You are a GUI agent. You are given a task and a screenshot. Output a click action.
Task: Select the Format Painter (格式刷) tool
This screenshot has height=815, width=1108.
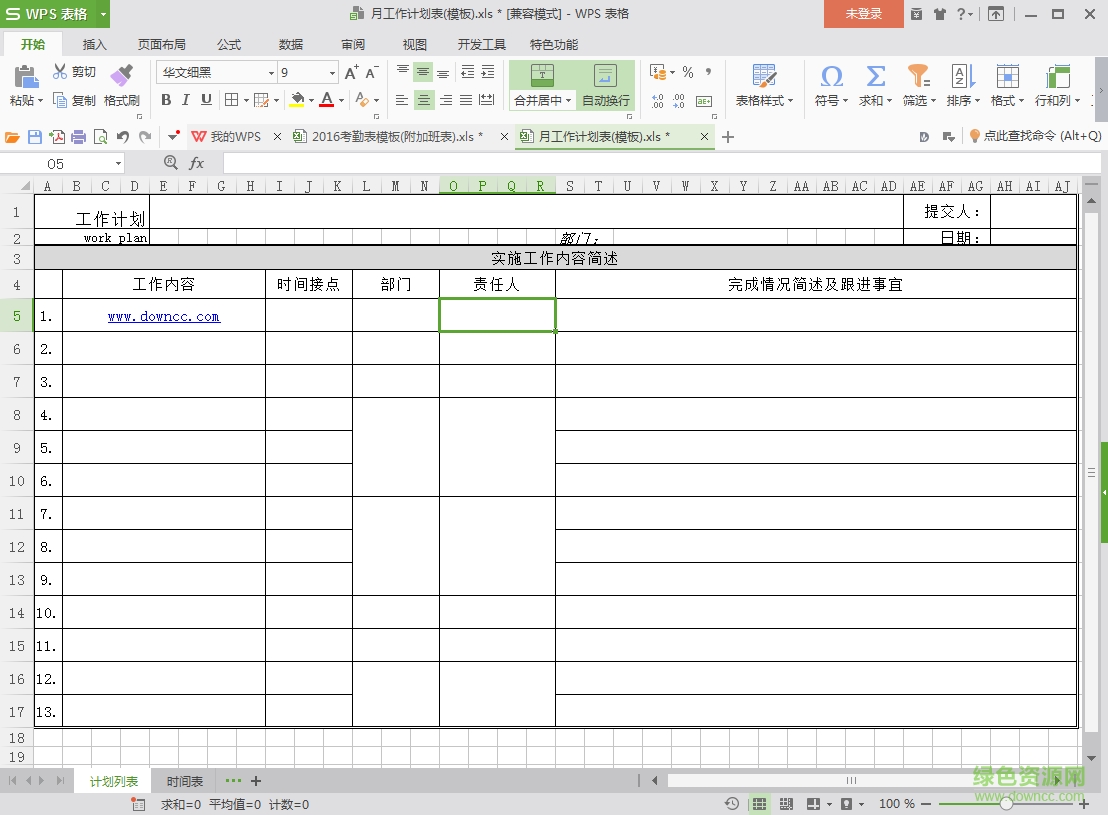[x=122, y=86]
